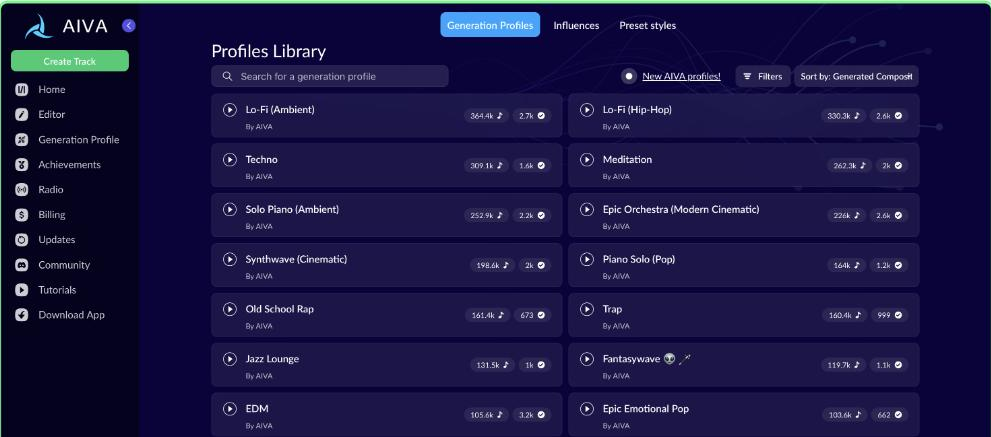The image size is (991, 437).
Task: Open the Radio page
Action: pos(39,190)
